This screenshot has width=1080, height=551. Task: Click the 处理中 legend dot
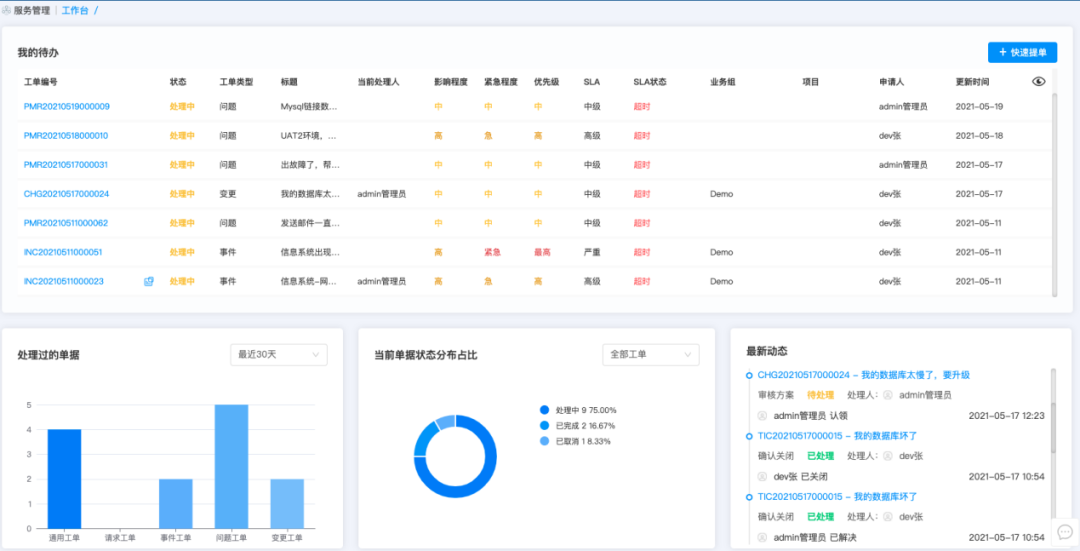tap(545, 410)
